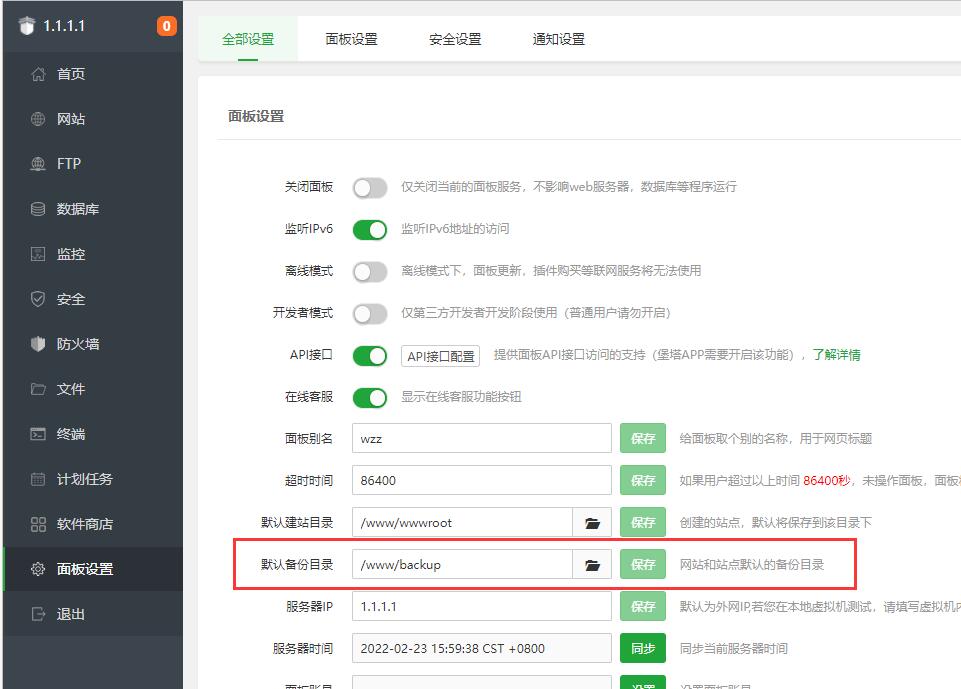Click the shield check icon beside 安全

(38, 299)
